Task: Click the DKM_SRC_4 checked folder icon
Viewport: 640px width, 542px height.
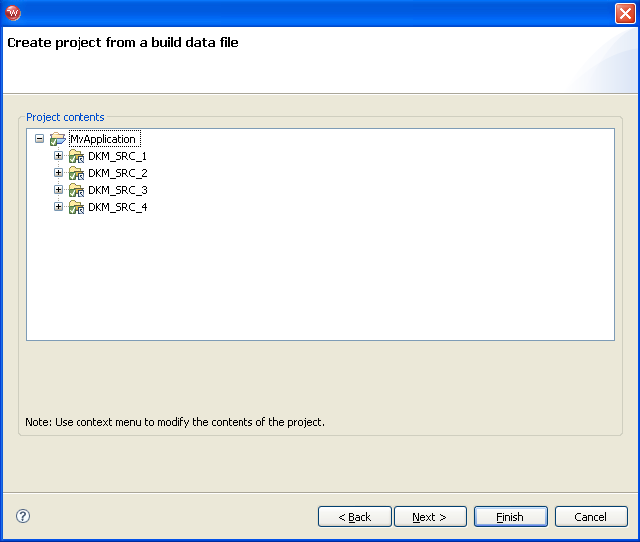Action: click(76, 207)
